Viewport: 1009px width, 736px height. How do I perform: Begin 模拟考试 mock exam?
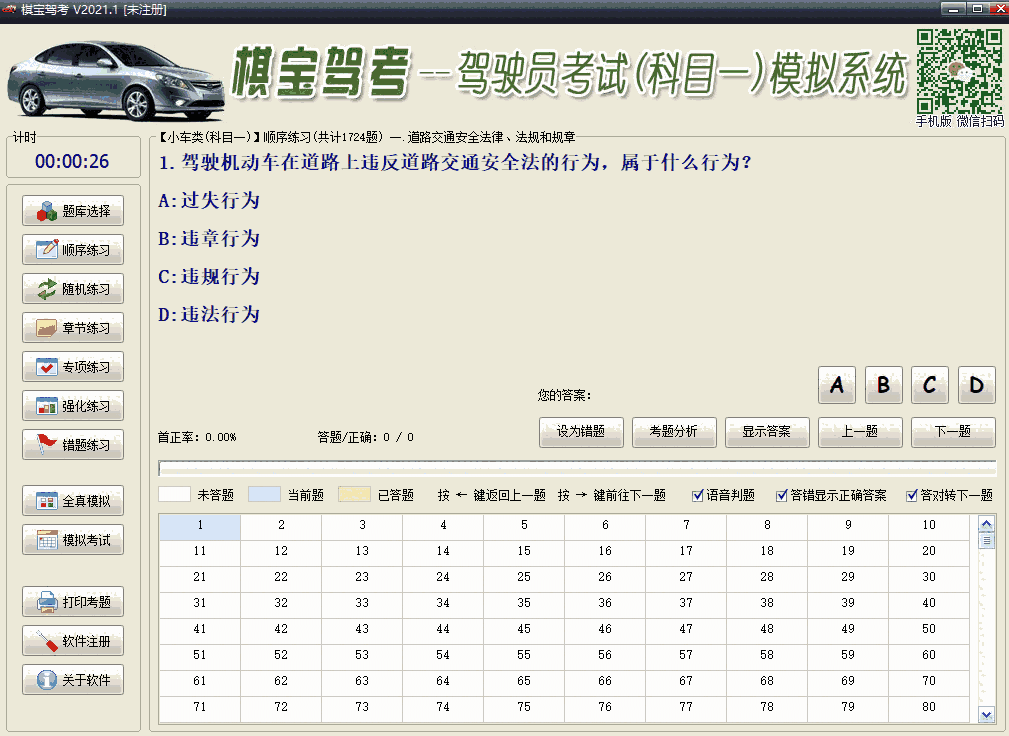tap(71, 539)
